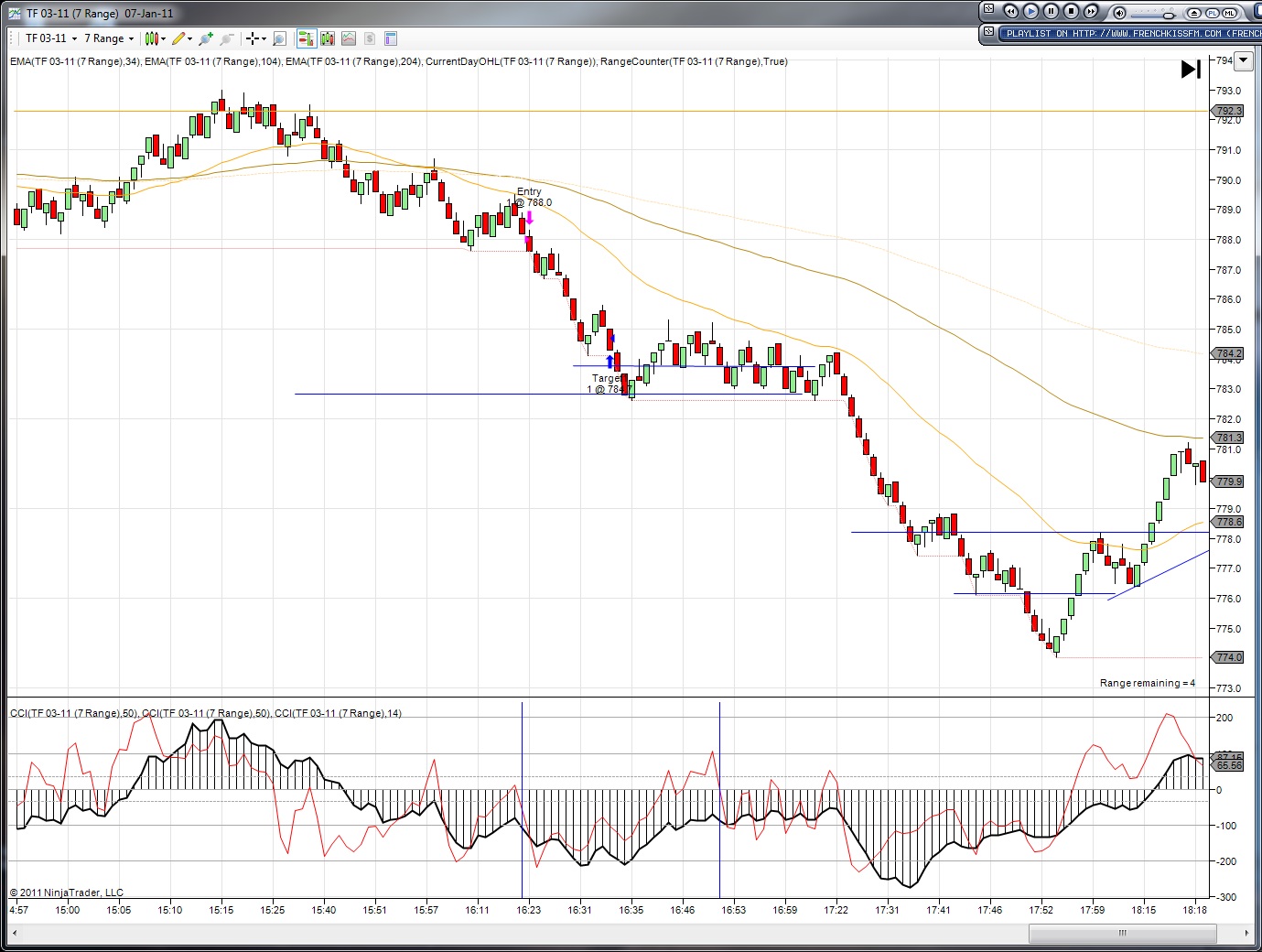
Task: Open the zoom frame magnifier icon
Action: [280, 38]
